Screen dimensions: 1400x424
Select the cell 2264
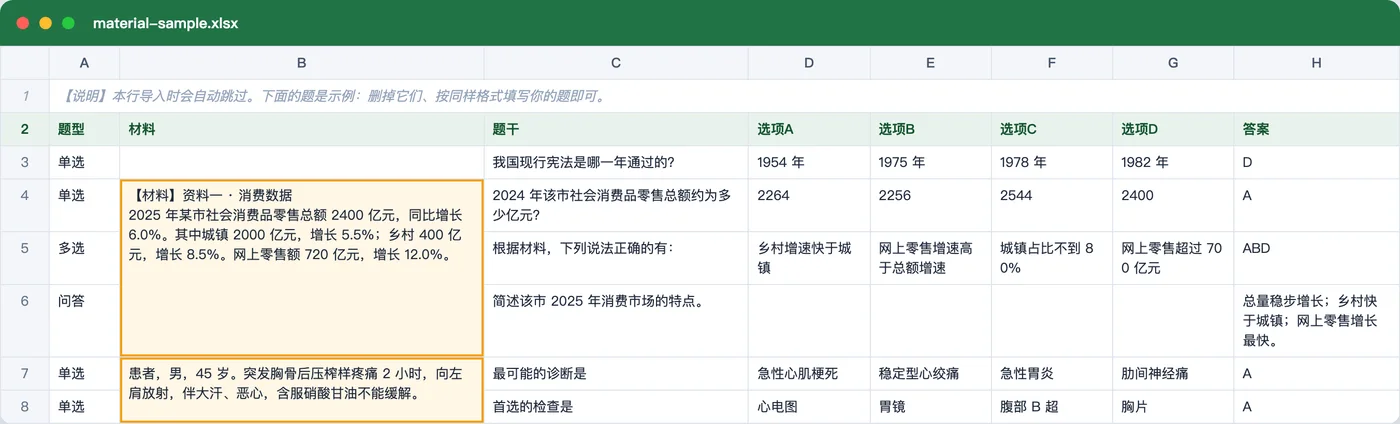pyautogui.click(x=809, y=205)
